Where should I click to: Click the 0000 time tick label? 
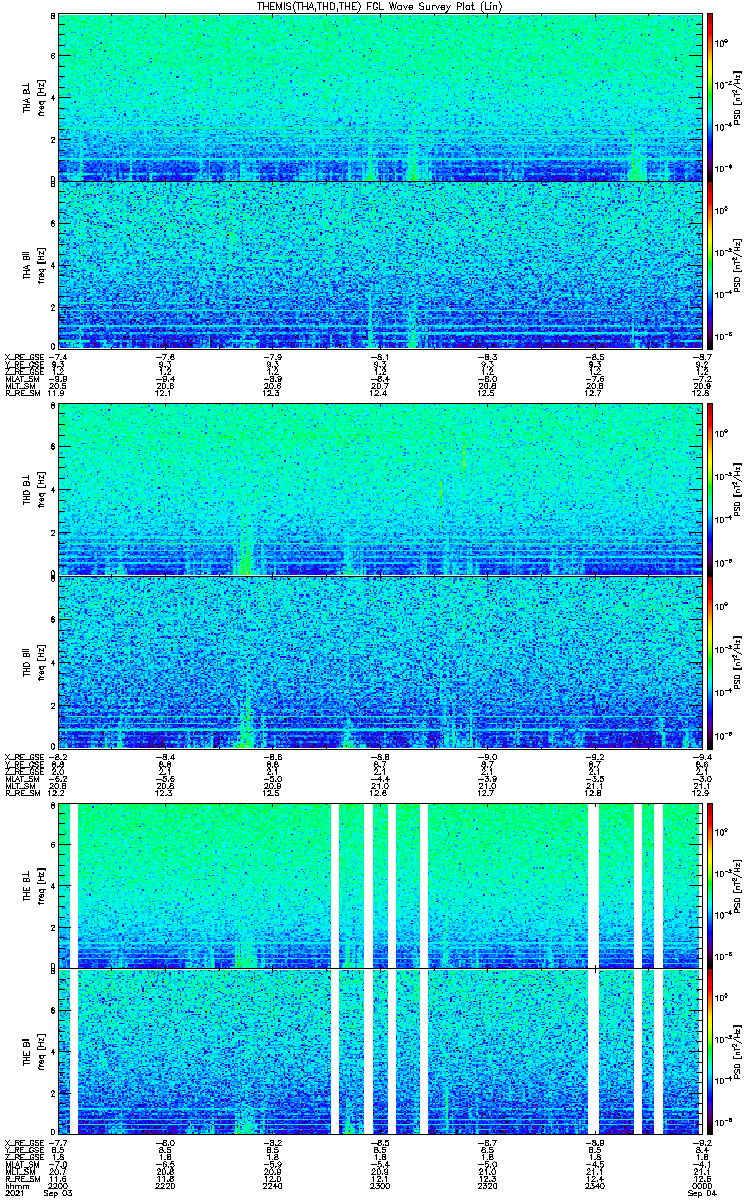703,1186
